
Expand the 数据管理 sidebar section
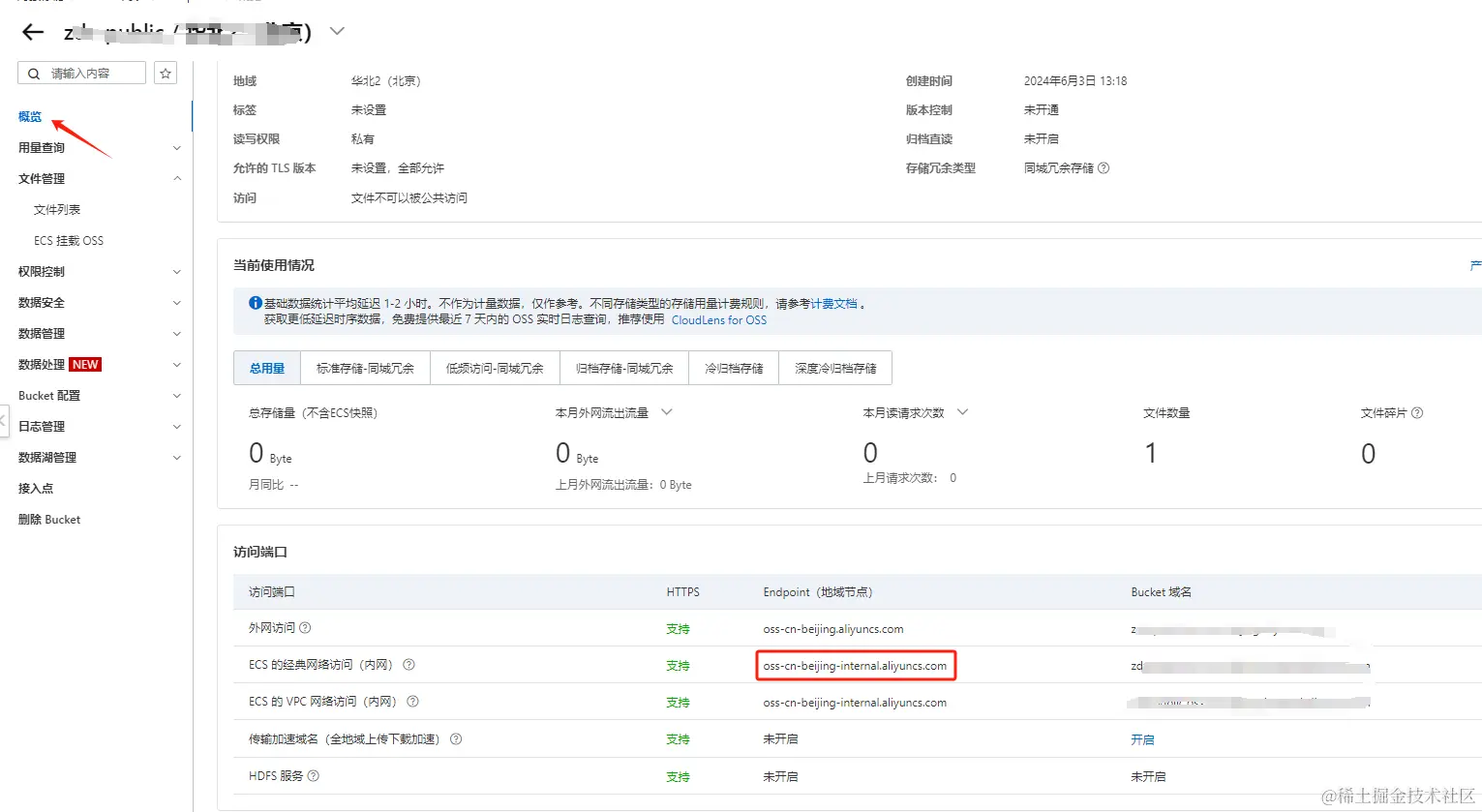99,334
